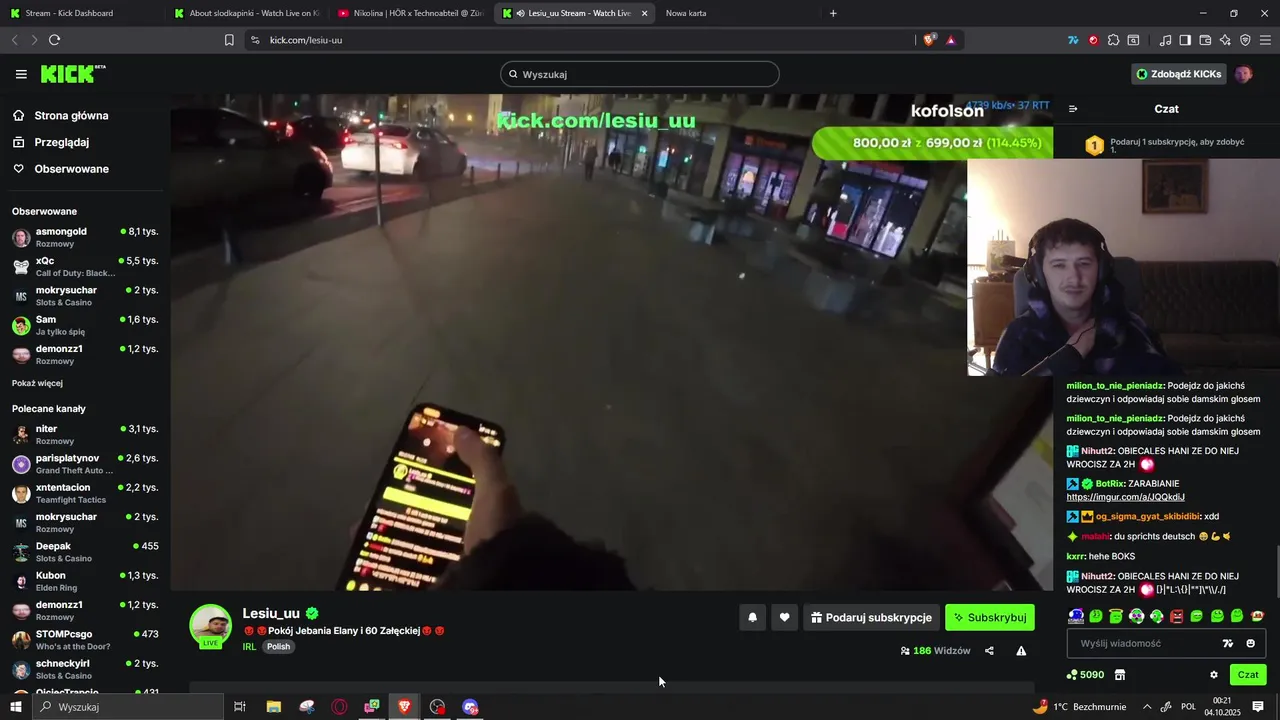1280x720 pixels.
Task: Open Brave VPN shield icon
Action: click(1245, 40)
